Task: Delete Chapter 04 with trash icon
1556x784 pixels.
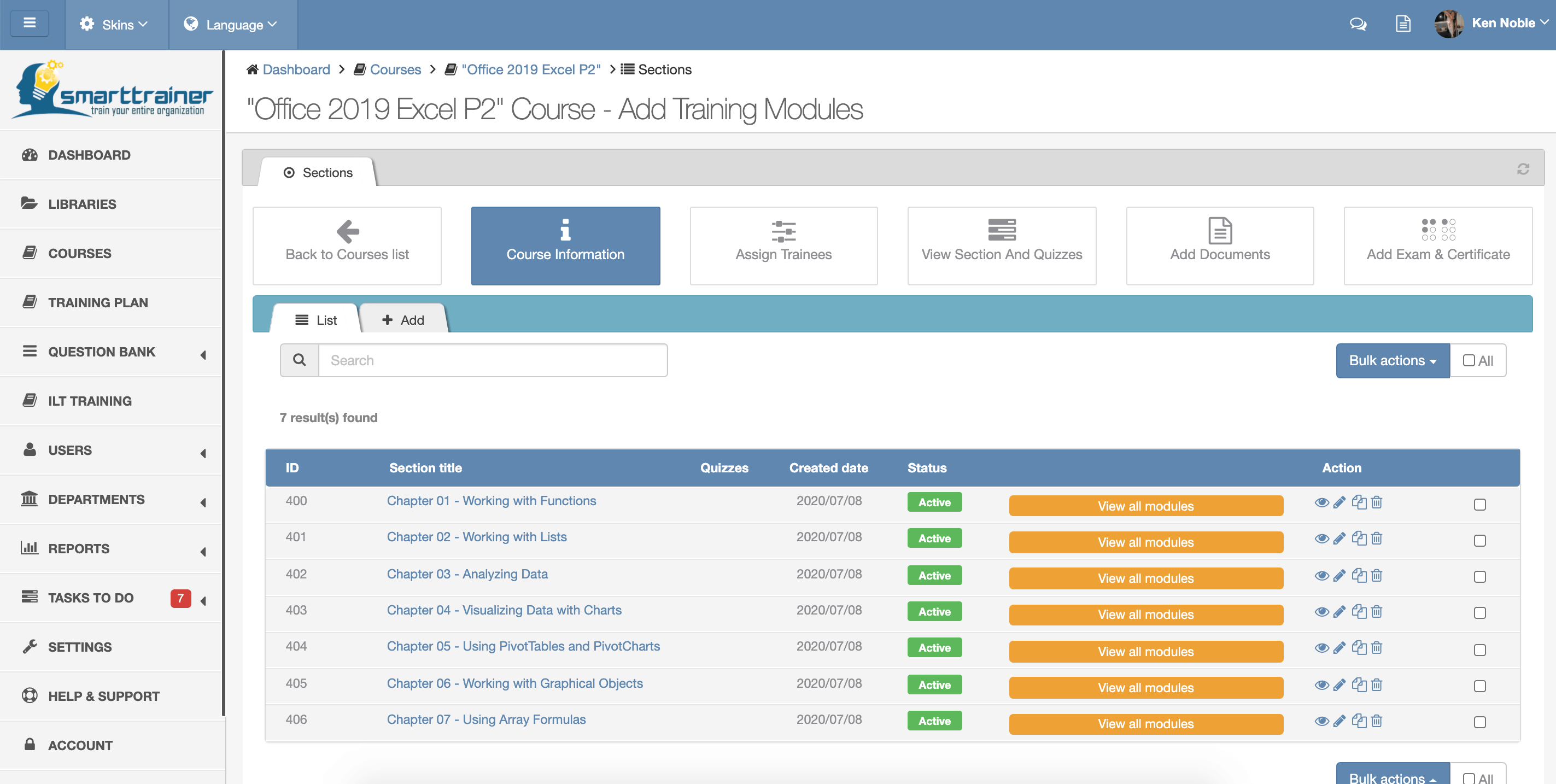Action: (1377, 611)
